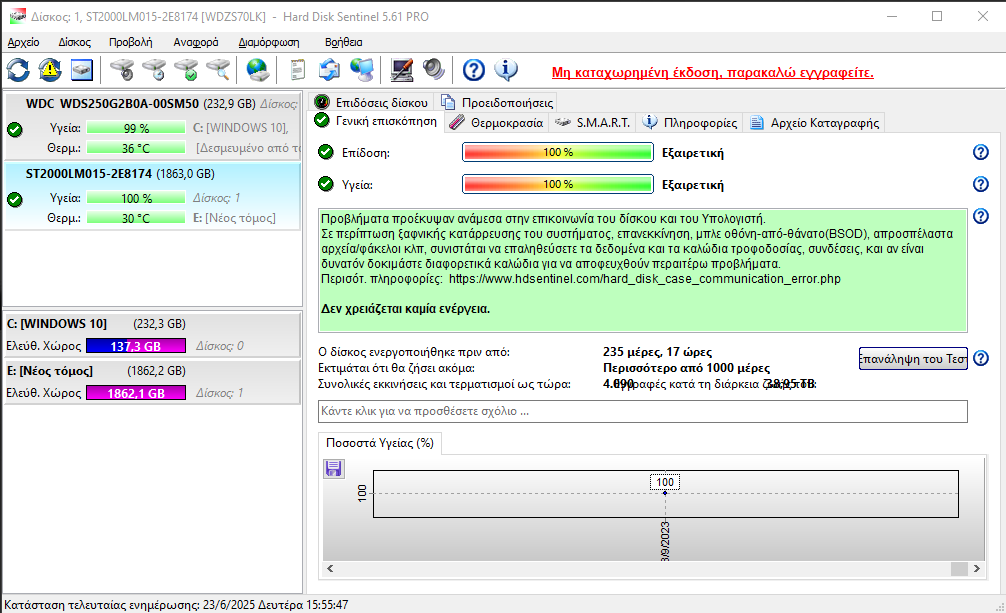1006x613 pixels.
Task: Open the S.M.A.R.T. tab
Action: click(x=592, y=123)
